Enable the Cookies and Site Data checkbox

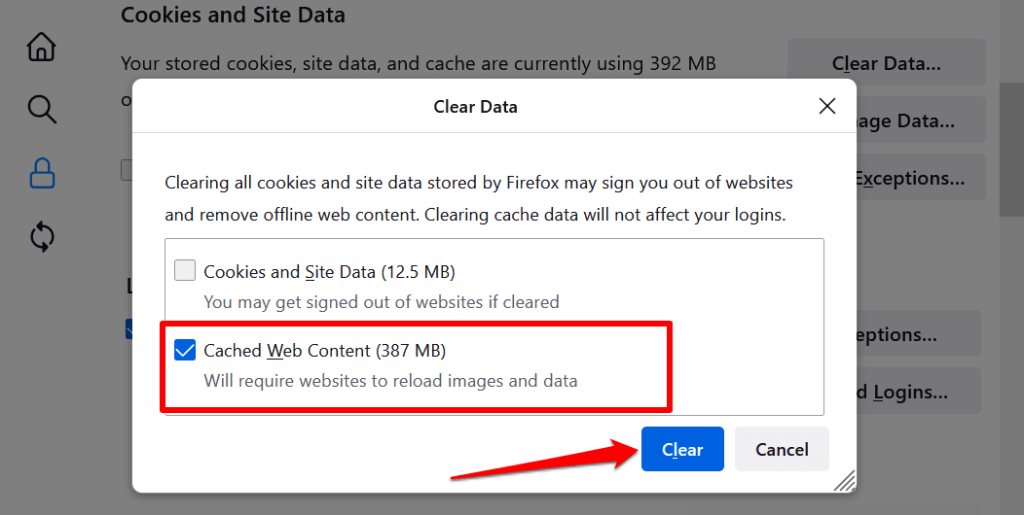pos(185,271)
